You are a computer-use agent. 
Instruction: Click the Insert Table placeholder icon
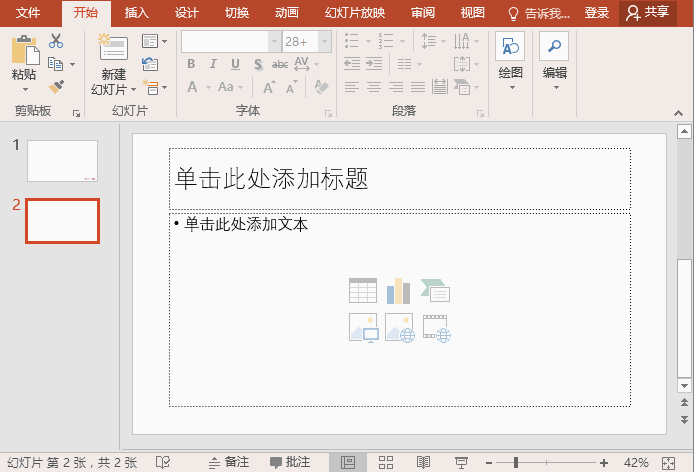(x=363, y=290)
